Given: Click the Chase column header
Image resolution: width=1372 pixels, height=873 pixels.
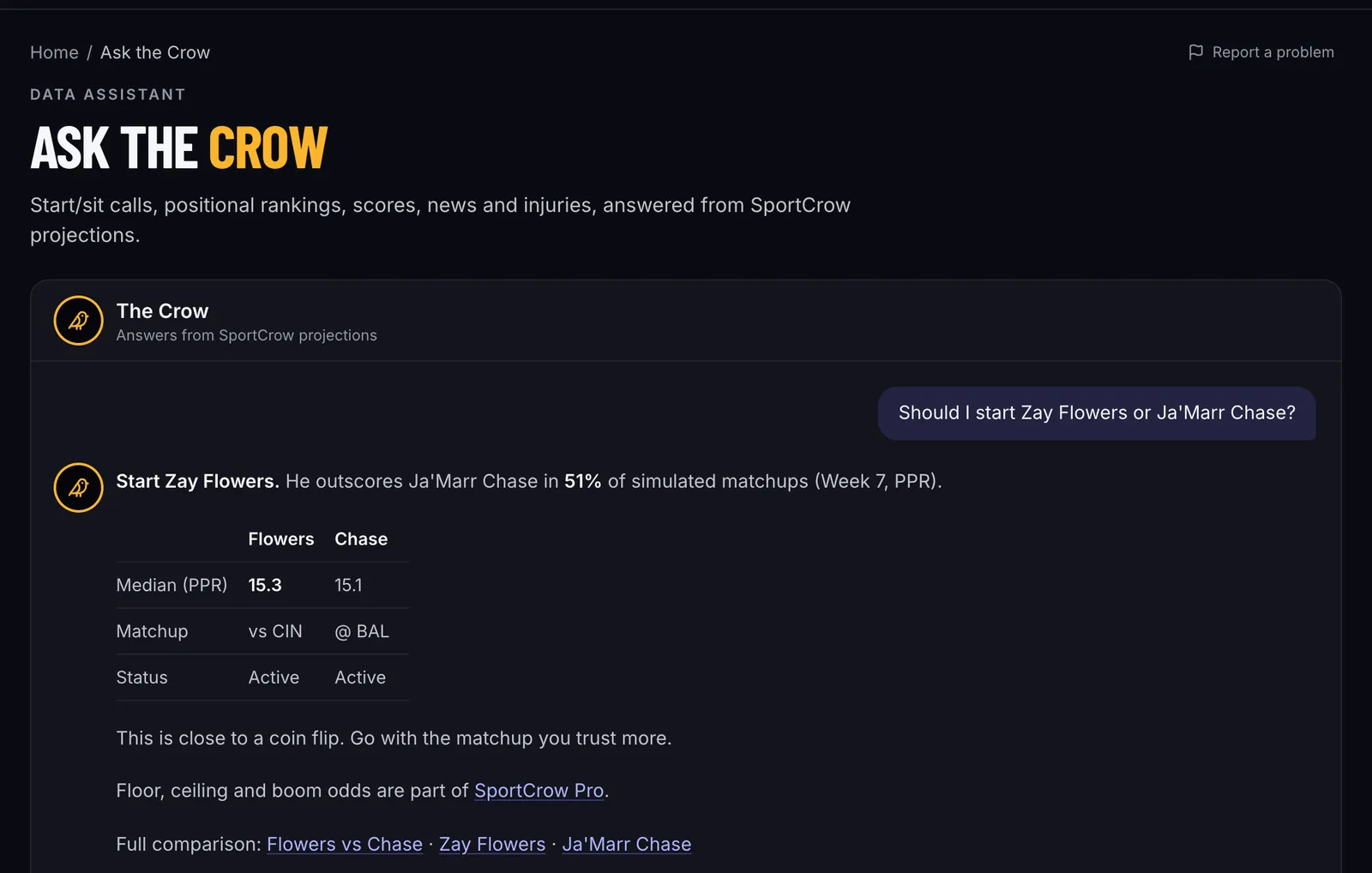Looking at the screenshot, I should tap(361, 539).
